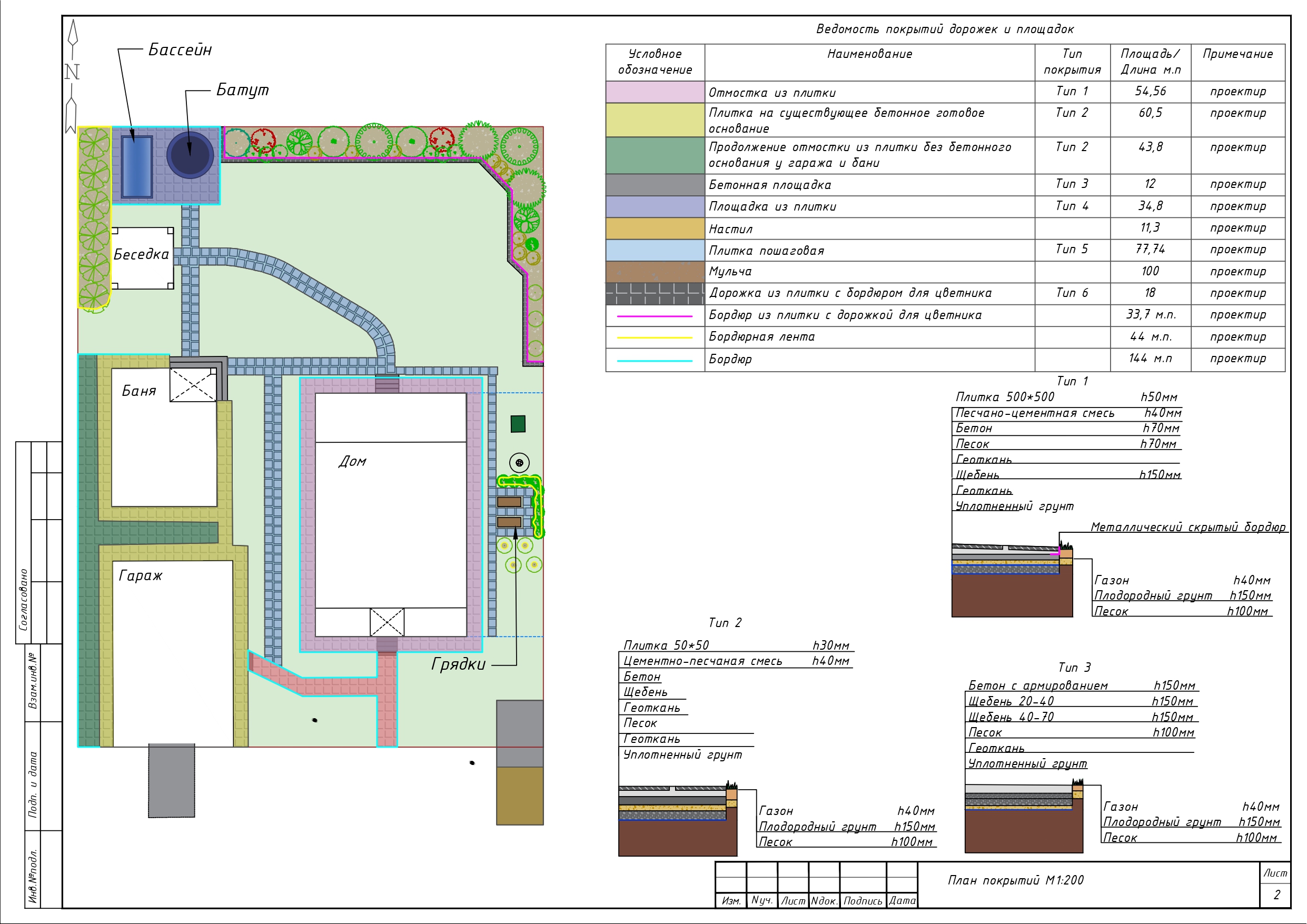
Task: Click the magenta line sample for 'Бордюр из плитки'
Action: (x=655, y=316)
